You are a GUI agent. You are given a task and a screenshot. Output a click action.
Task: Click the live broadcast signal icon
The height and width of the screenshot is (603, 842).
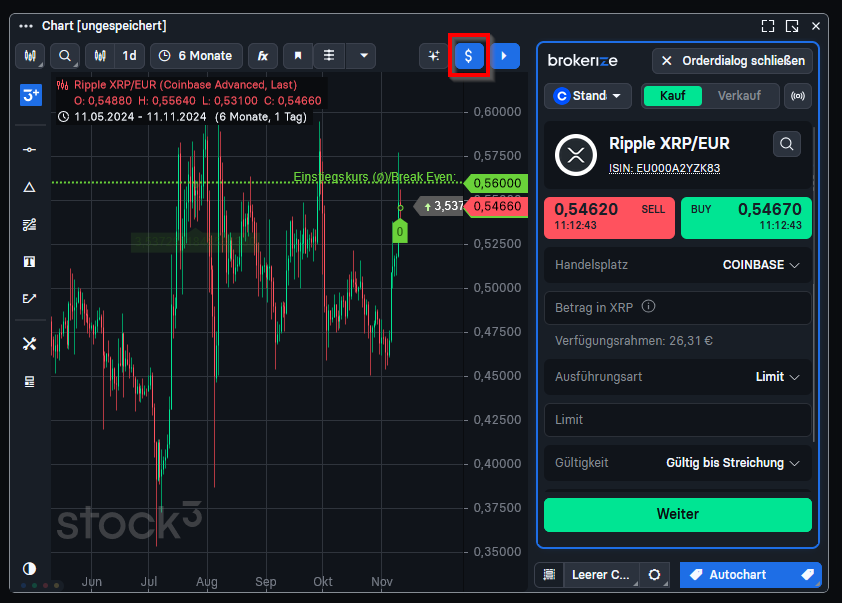[x=798, y=96]
